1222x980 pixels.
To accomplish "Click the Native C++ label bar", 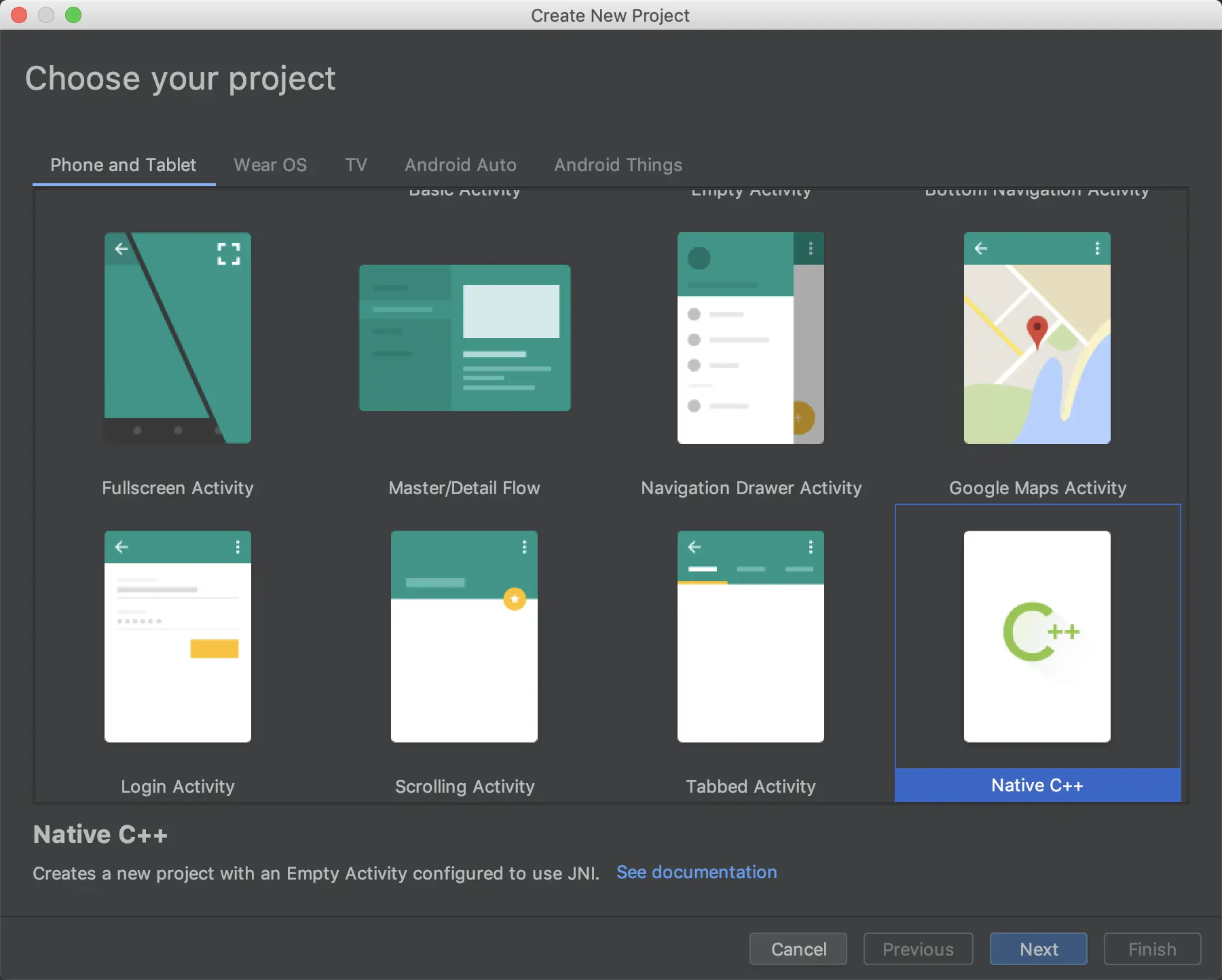I will click(x=1038, y=785).
